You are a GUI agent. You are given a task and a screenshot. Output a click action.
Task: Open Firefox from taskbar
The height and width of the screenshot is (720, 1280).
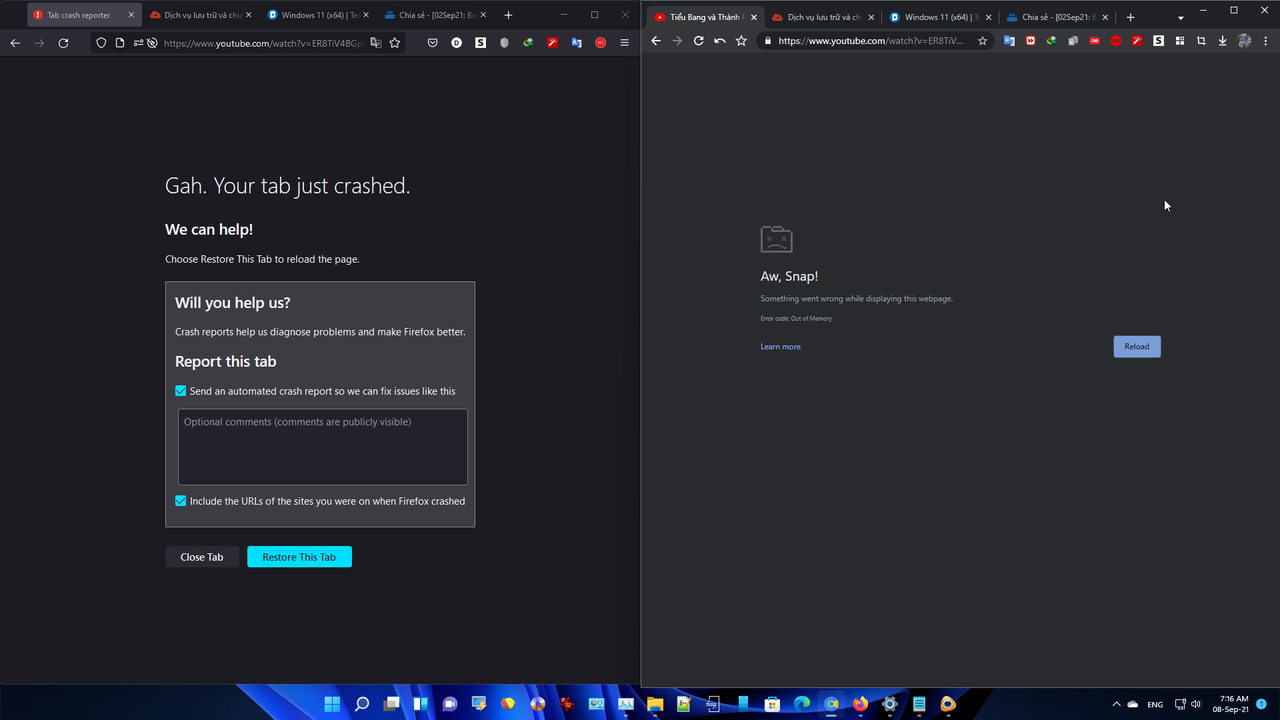[x=860, y=704]
